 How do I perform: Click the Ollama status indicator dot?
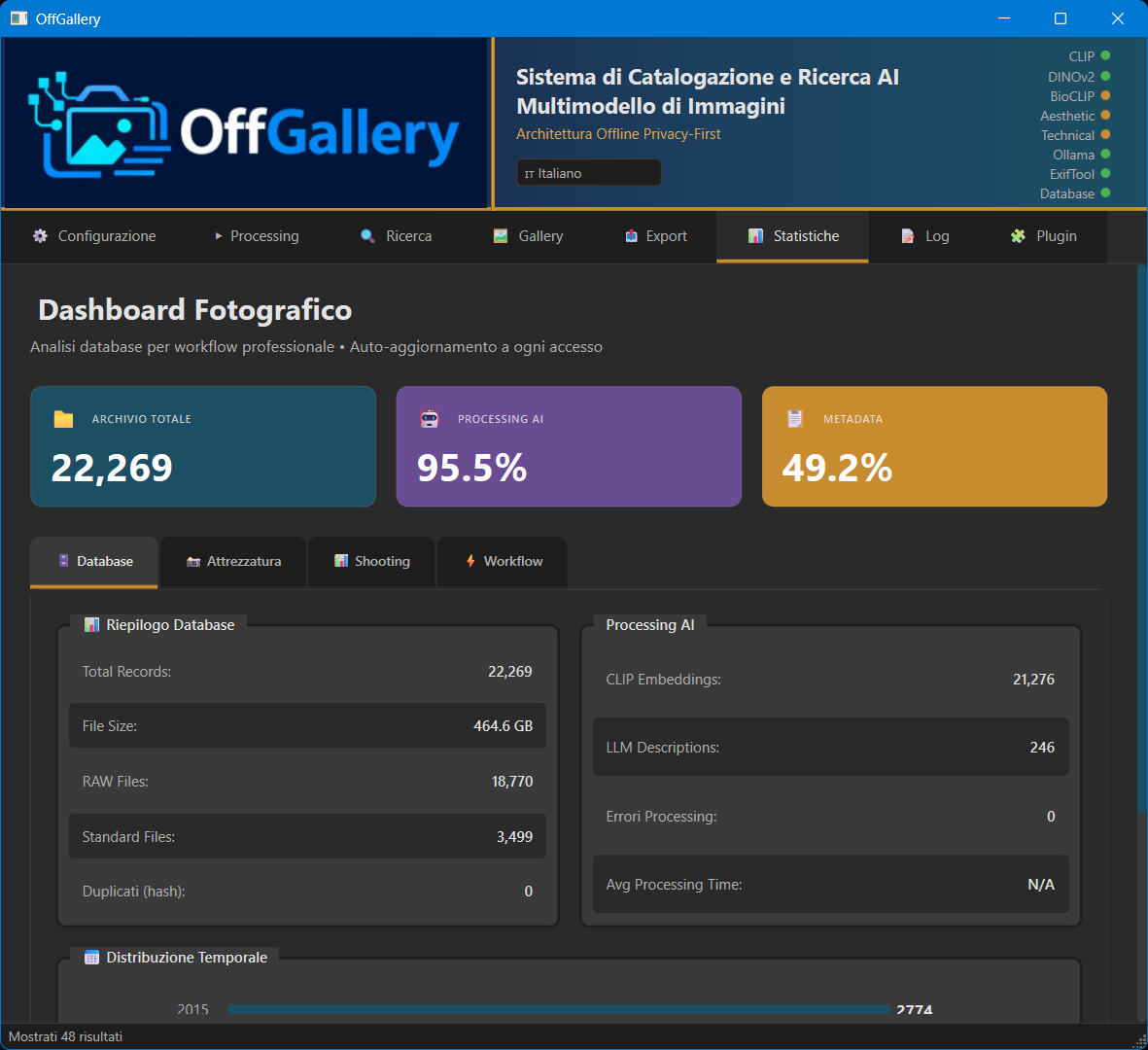(x=1105, y=154)
